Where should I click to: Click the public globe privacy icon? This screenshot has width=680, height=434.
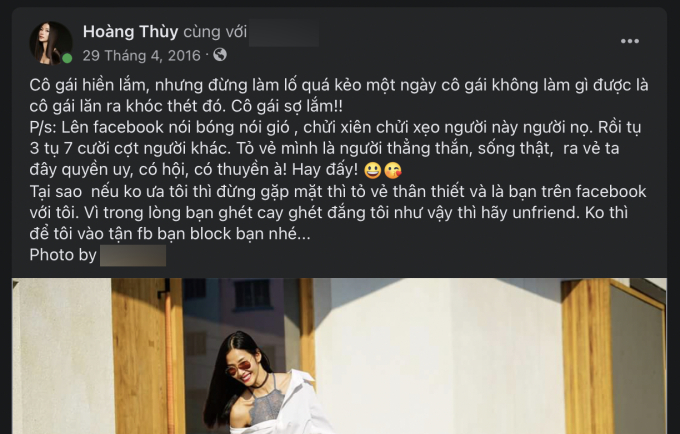[220, 55]
